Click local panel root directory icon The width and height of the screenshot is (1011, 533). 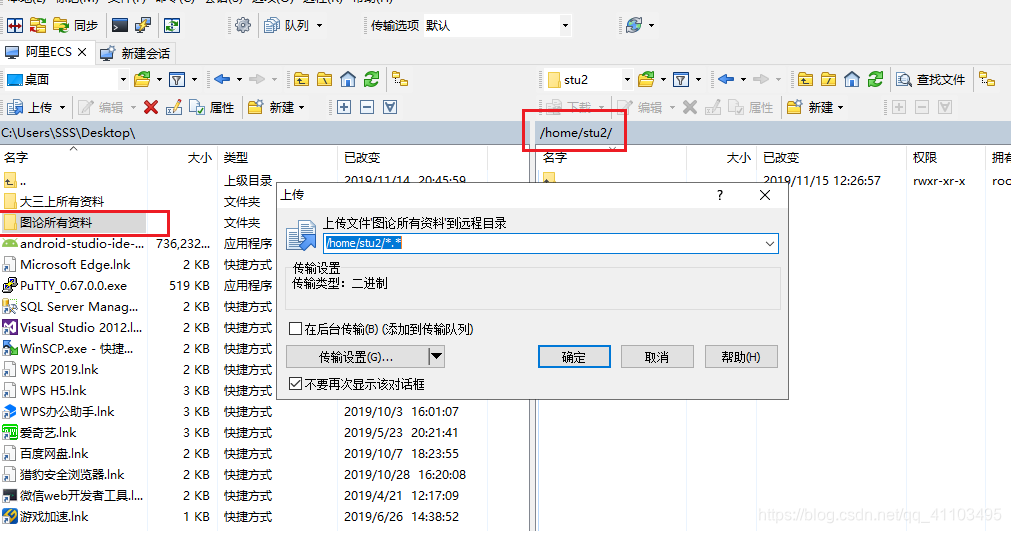[324, 80]
